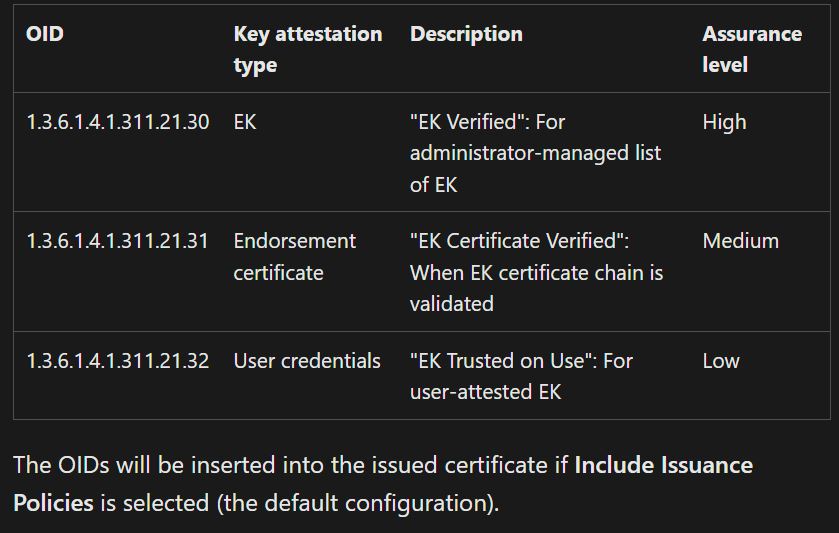
Task: Click the Assurance level column header
Action: 752,49
